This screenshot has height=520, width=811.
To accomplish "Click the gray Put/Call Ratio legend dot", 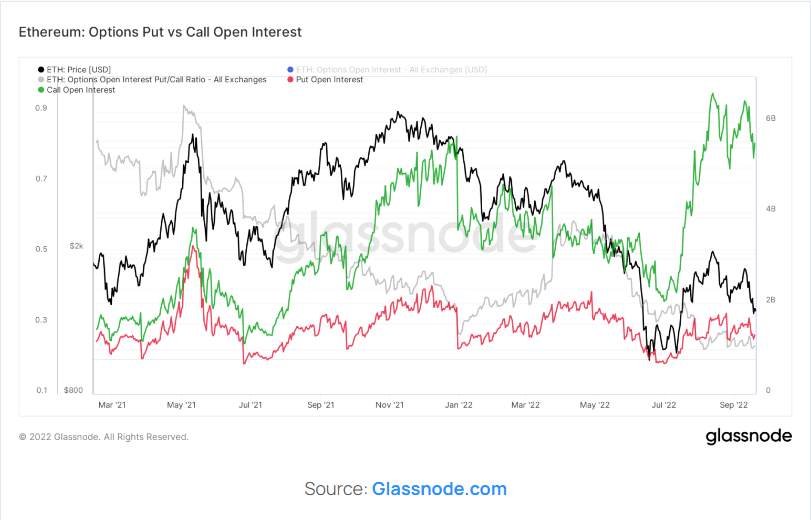I will (x=41, y=79).
